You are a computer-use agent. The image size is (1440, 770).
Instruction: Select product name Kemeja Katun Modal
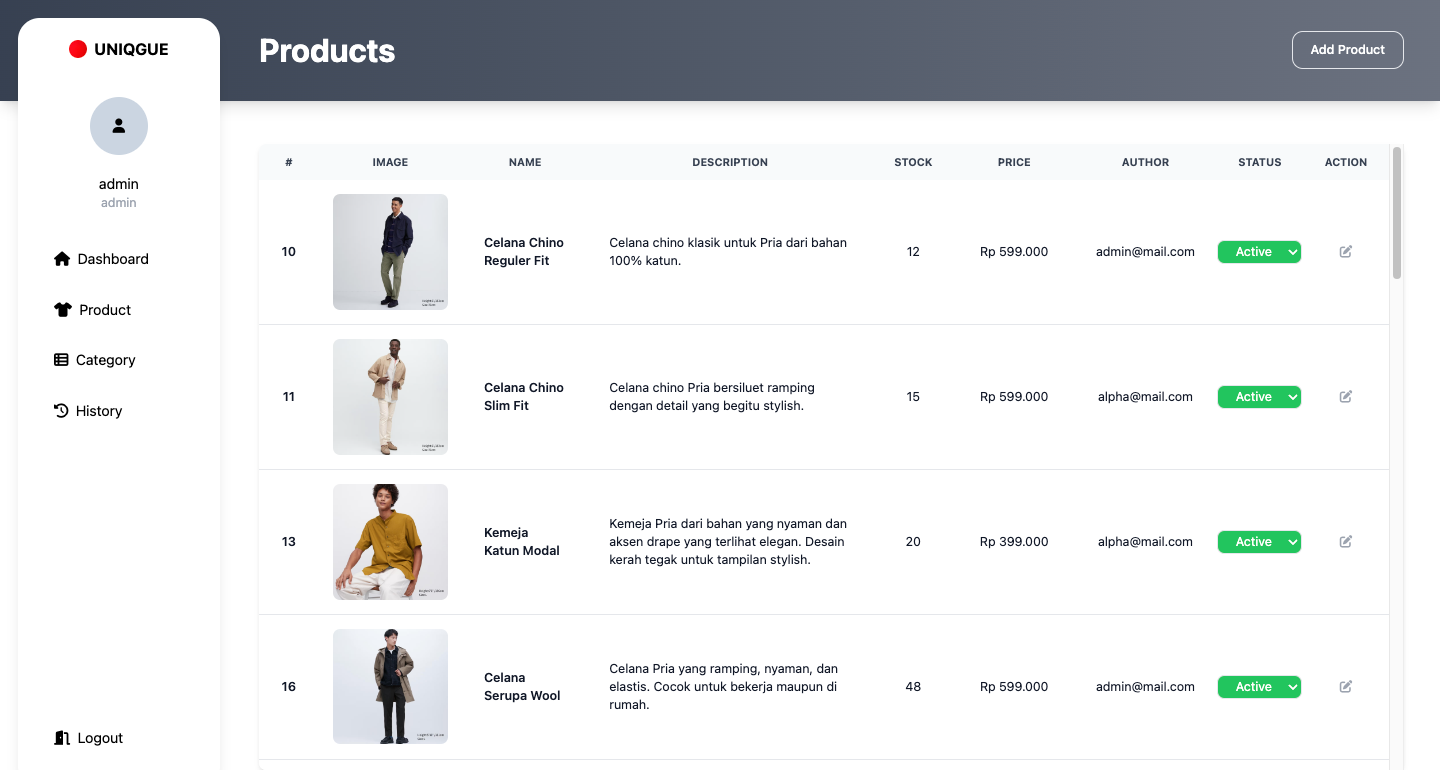pyautogui.click(x=522, y=542)
